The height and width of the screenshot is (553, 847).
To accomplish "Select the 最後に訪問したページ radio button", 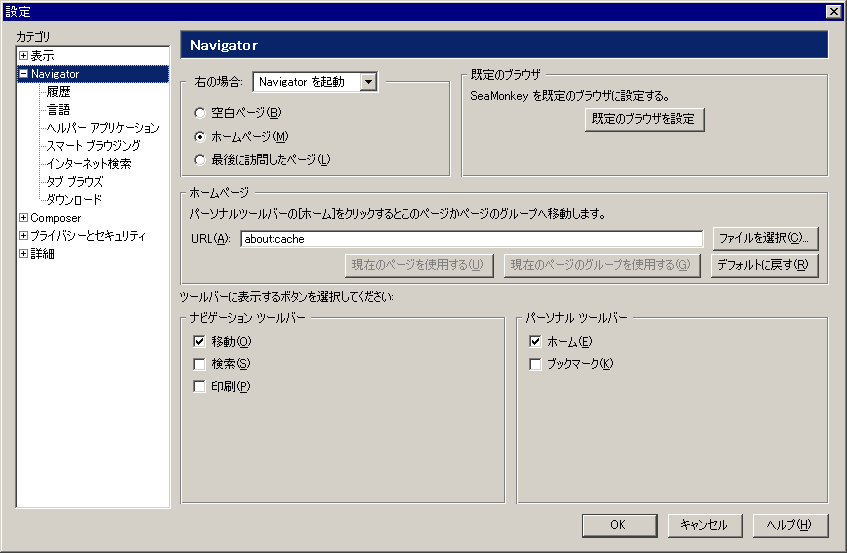I will [200, 160].
